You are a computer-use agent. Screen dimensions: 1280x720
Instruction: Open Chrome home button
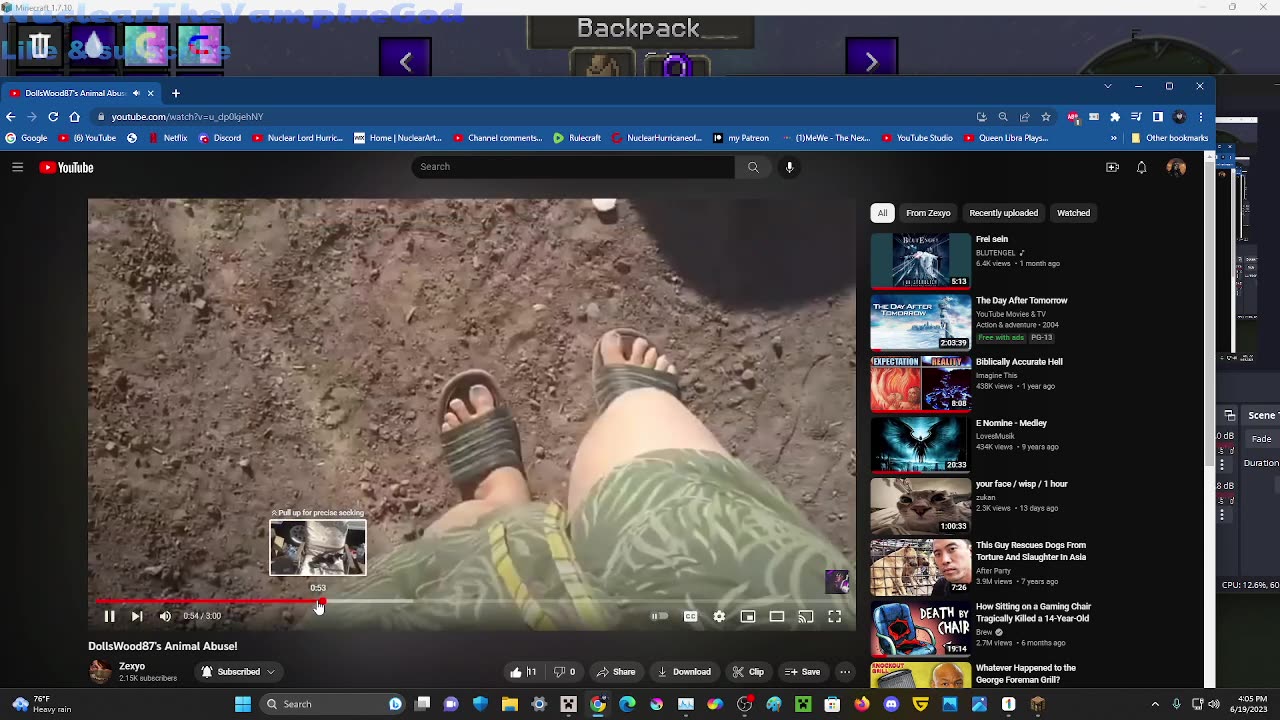(74, 117)
